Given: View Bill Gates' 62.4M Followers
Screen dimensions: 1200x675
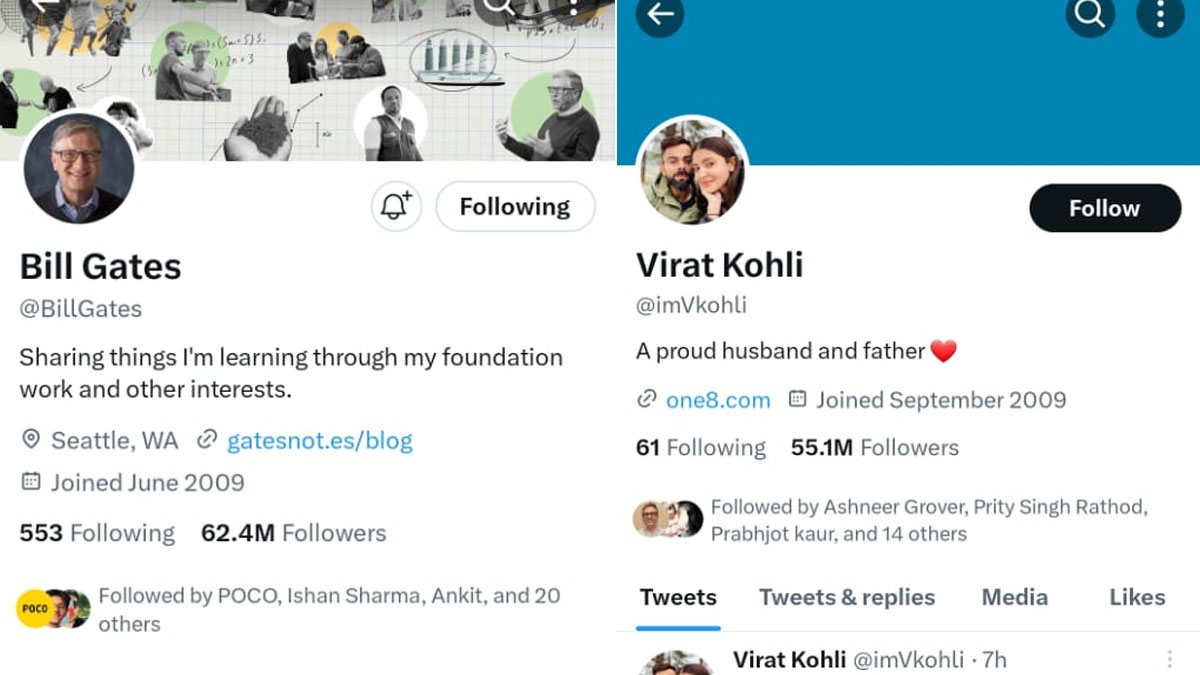Looking at the screenshot, I should 293,534.
